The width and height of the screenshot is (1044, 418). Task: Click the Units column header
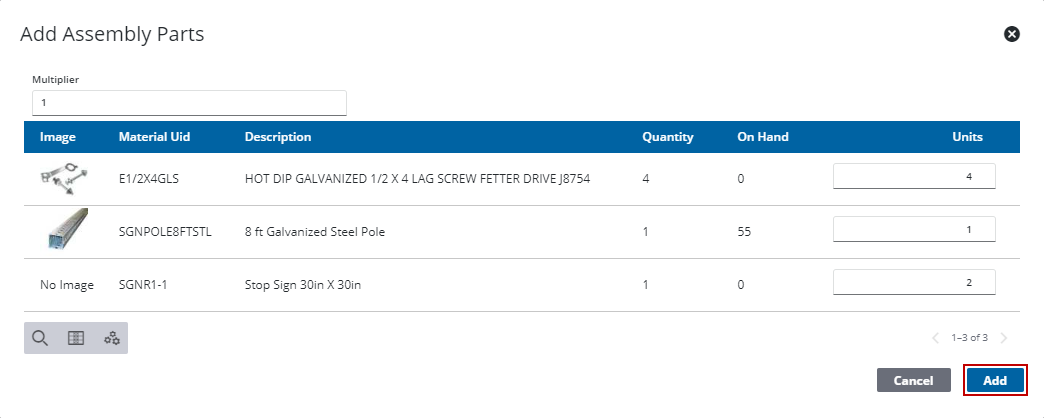(x=967, y=137)
